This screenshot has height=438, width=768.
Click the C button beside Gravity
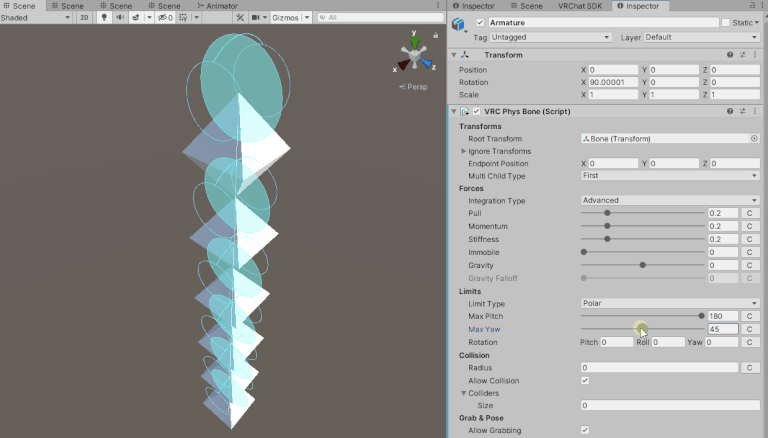click(751, 265)
